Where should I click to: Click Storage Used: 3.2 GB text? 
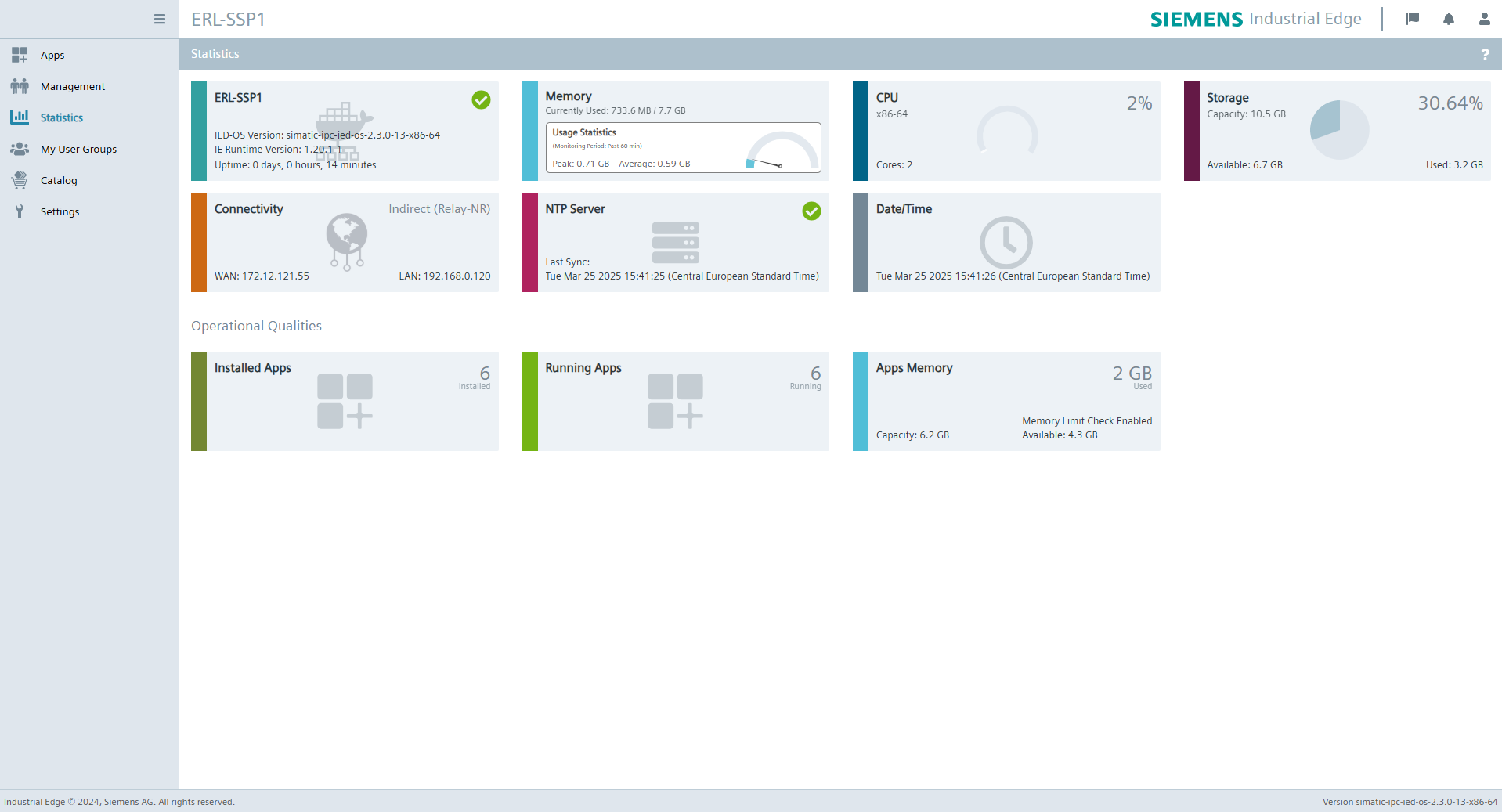1454,164
